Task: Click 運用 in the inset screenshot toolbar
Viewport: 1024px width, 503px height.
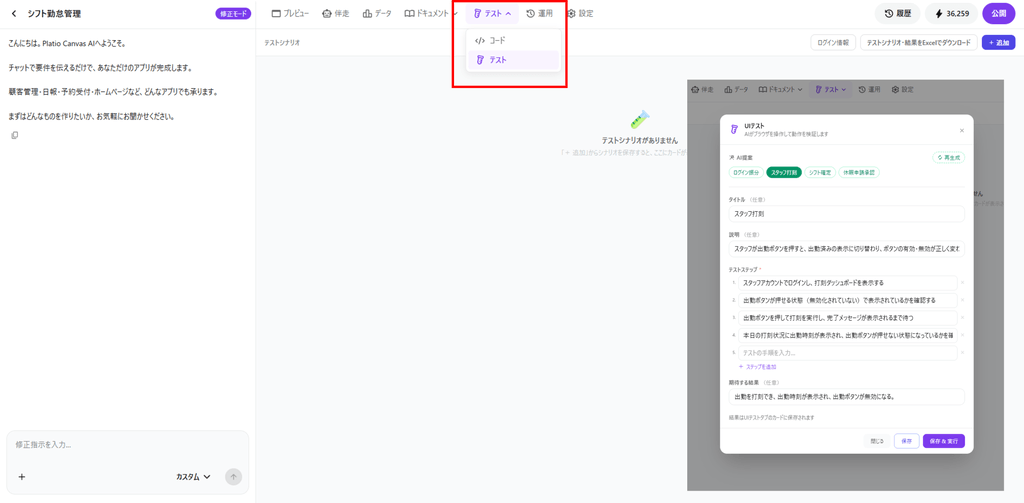Action: tap(869, 89)
